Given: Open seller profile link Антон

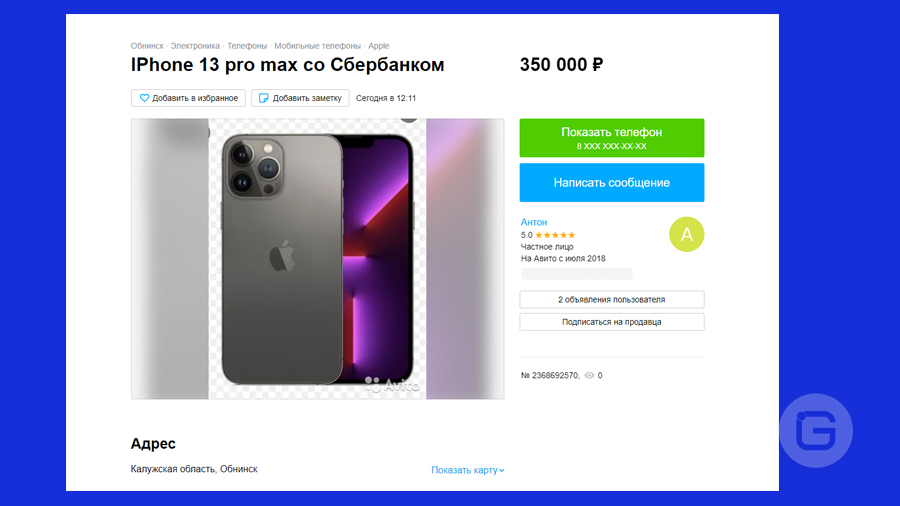Looking at the screenshot, I should pyautogui.click(x=534, y=222).
